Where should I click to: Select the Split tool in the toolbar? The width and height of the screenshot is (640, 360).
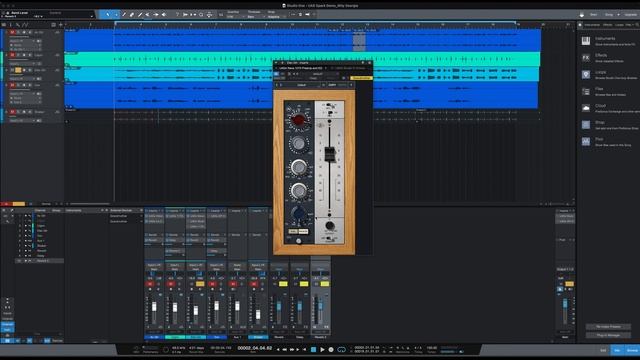pyautogui.click(x=124, y=15)
